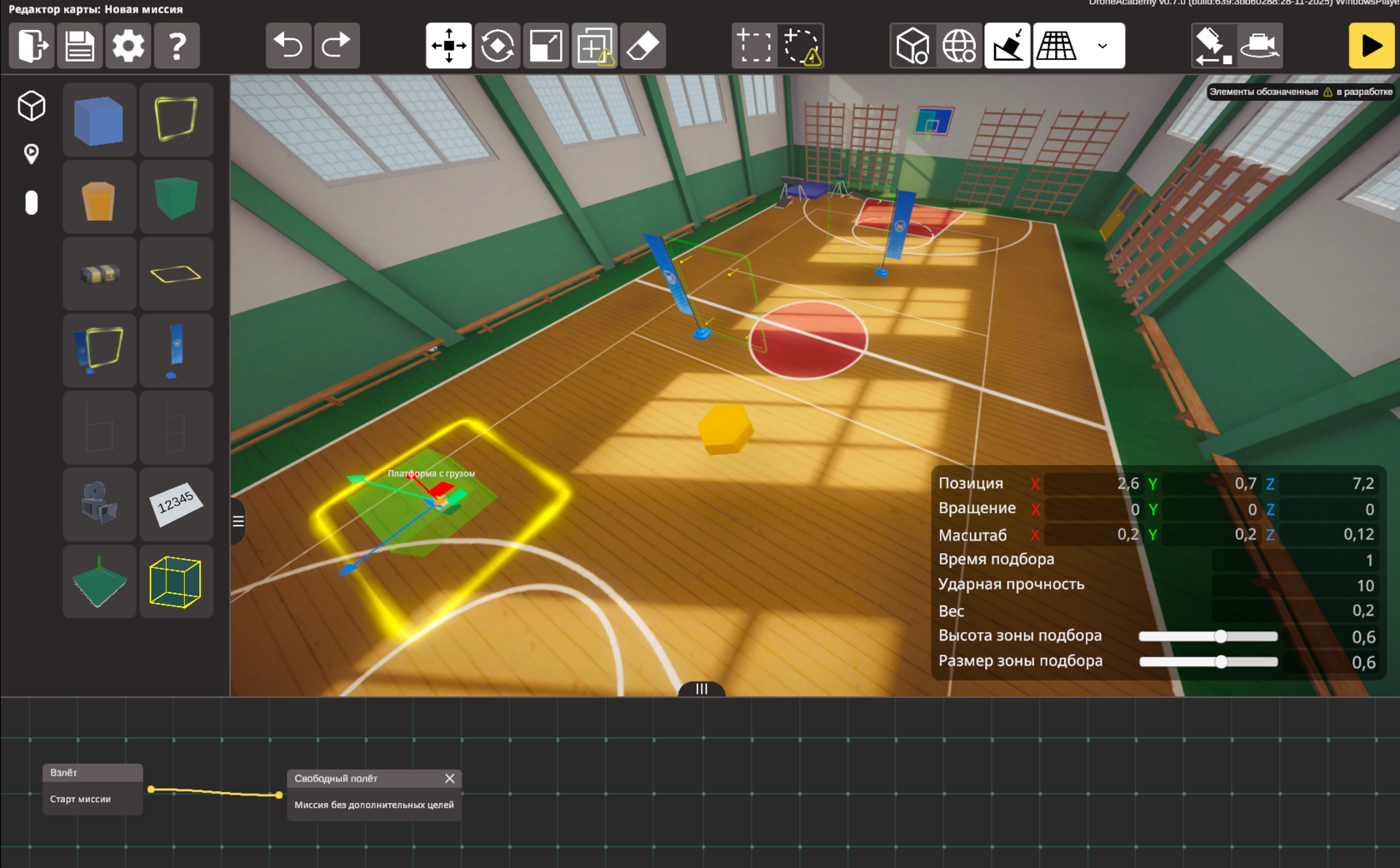This screenshot has width=1400, height=868.
Task: Click the mission graph panel handle
Action: [x=702, y=689]
